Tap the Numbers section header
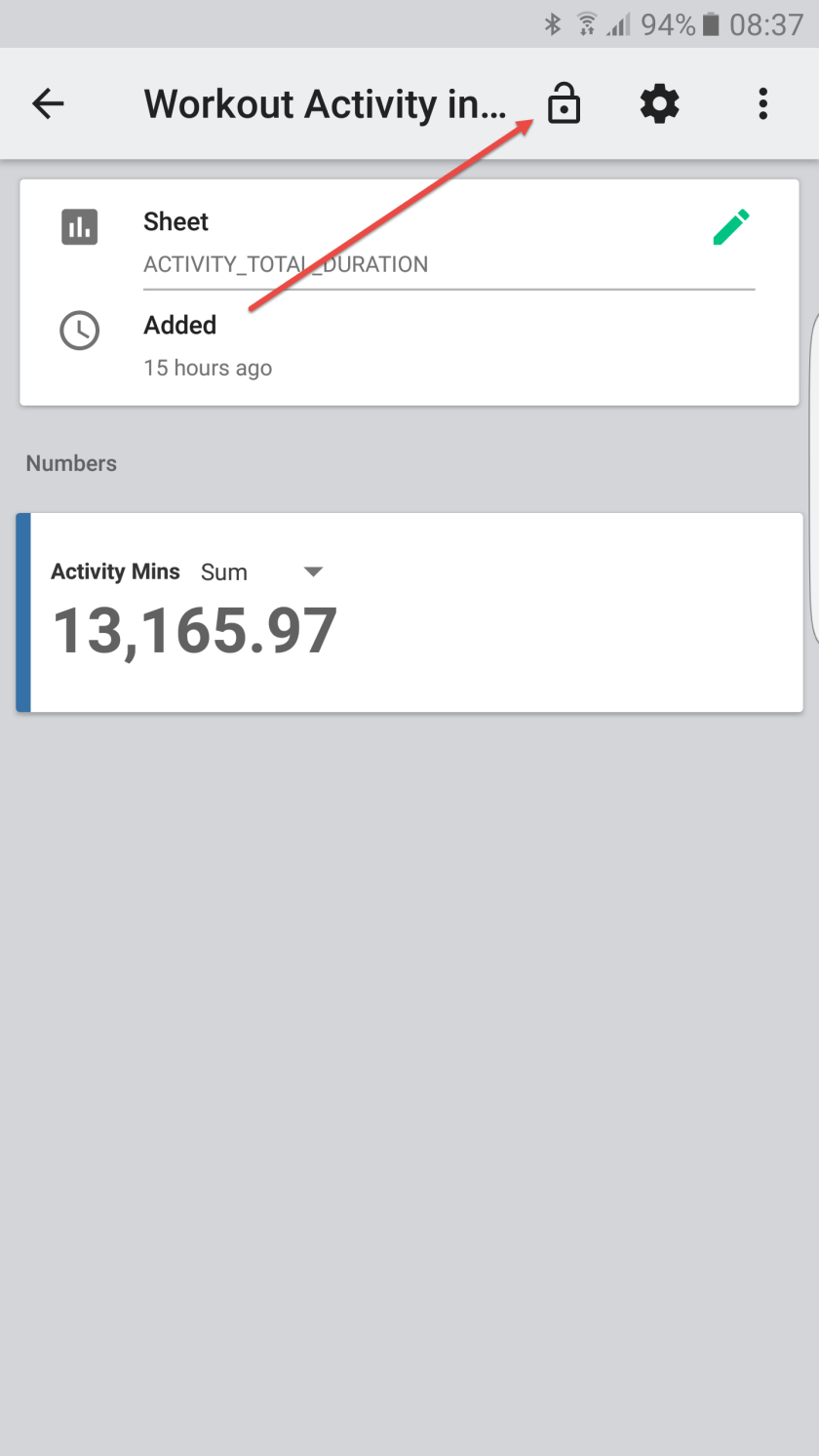Screen dimensions: 819x1456 (71, 463)
